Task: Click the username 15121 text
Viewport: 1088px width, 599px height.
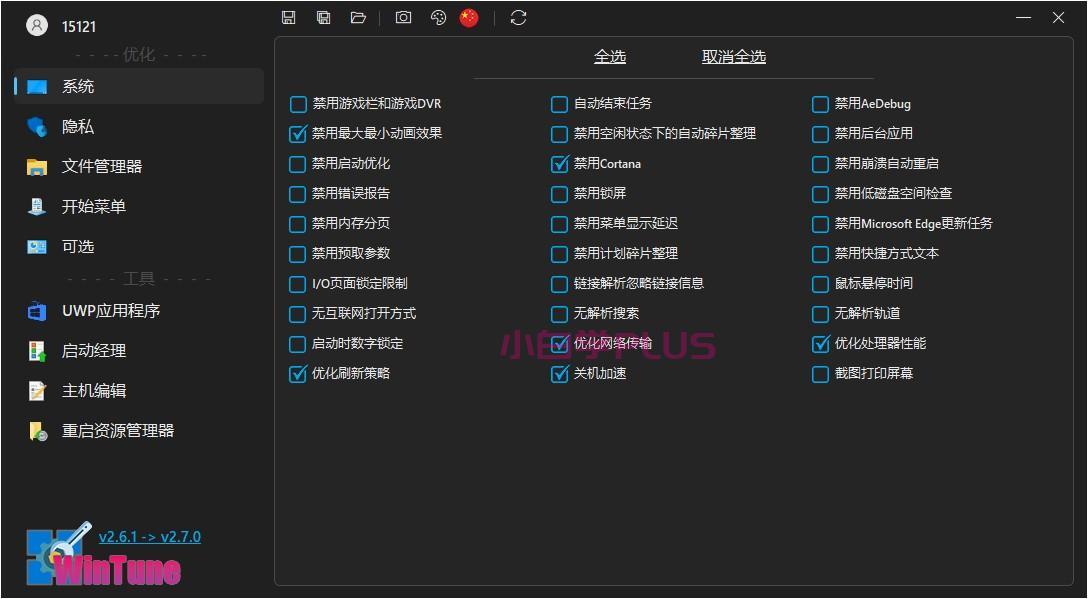Action: pos(79,27)
